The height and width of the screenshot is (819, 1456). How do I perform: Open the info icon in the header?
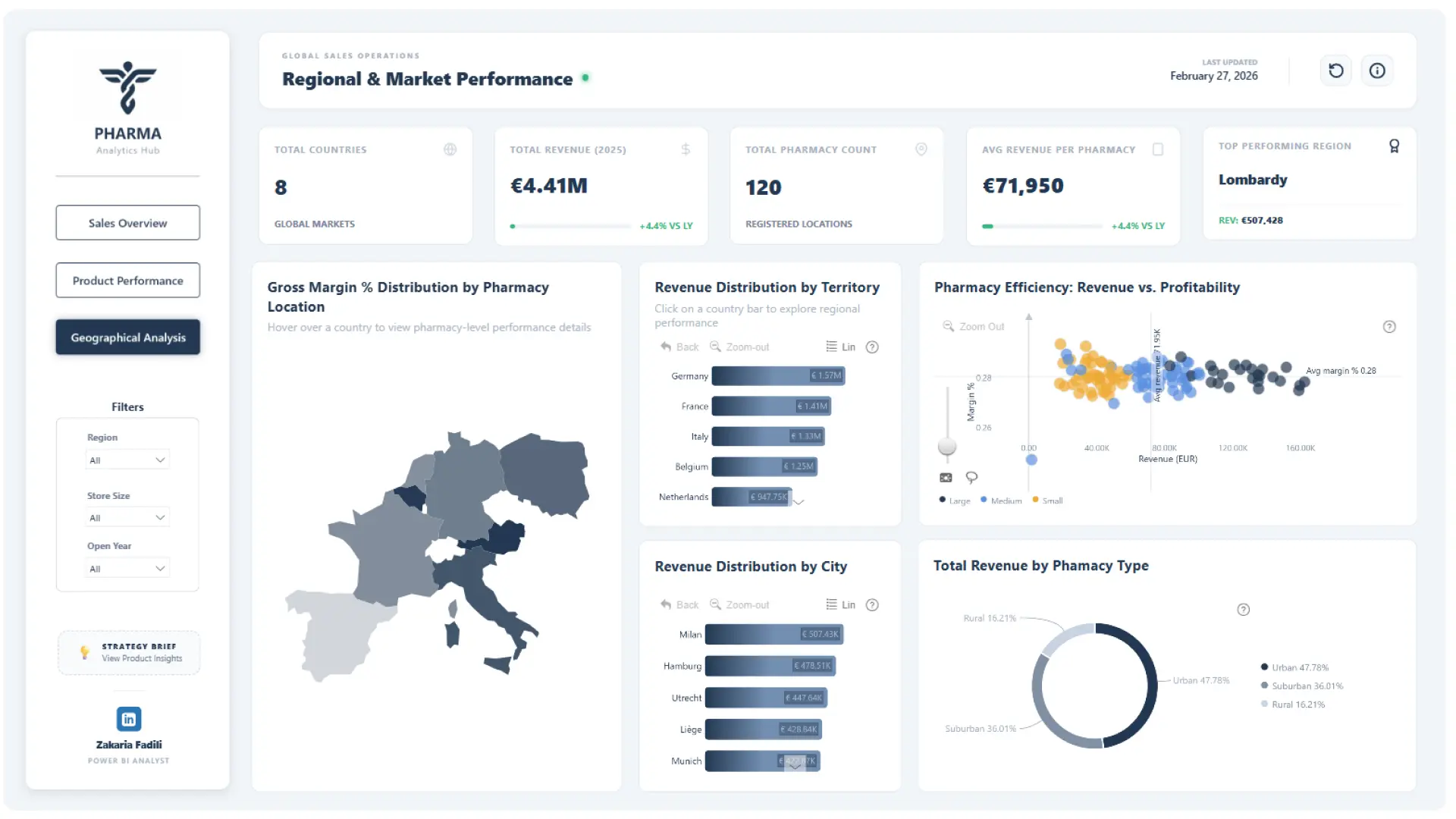coord(1377,71)
